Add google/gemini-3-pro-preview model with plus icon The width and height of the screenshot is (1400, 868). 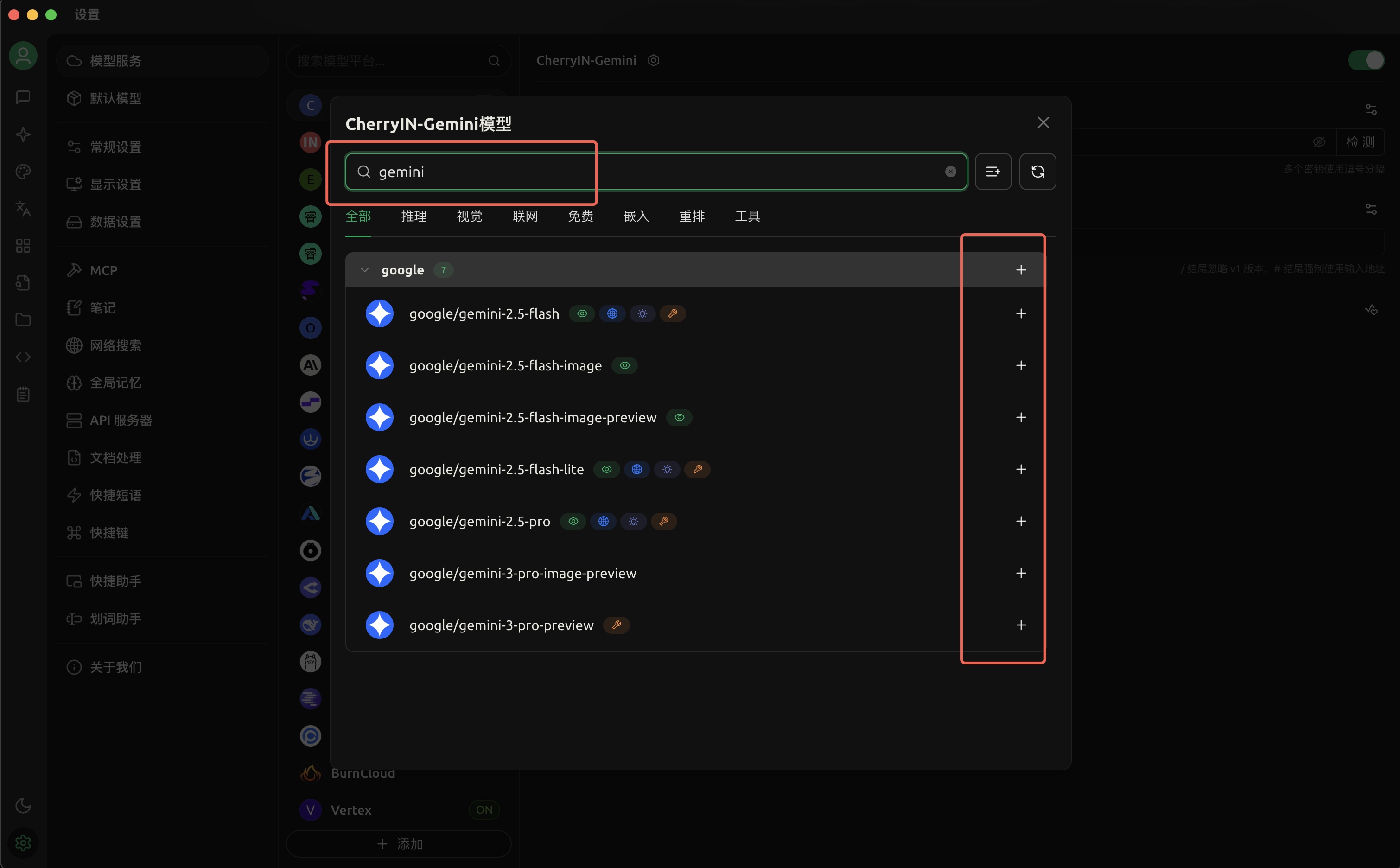pos(1021,625)
